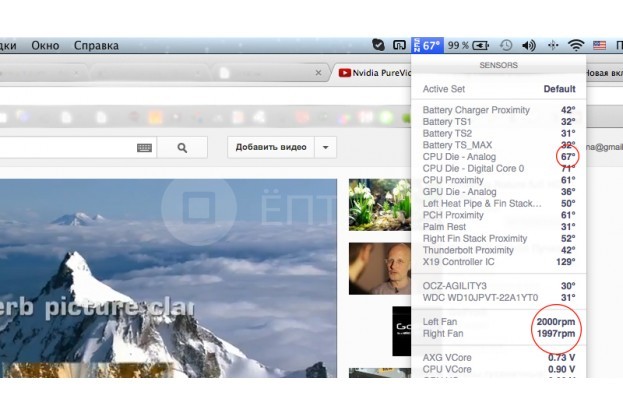Open the Wi-Fi menu bar icon
Screen dimensions: 623x416
point(576,45)
